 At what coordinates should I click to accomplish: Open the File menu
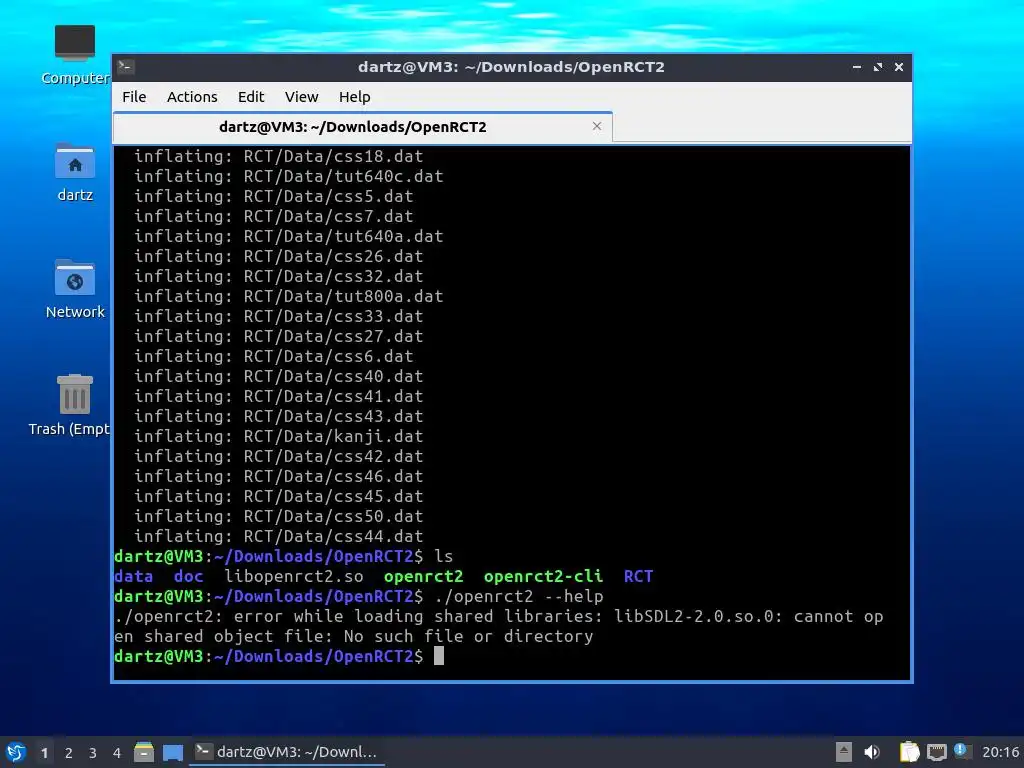coord(134,97)
